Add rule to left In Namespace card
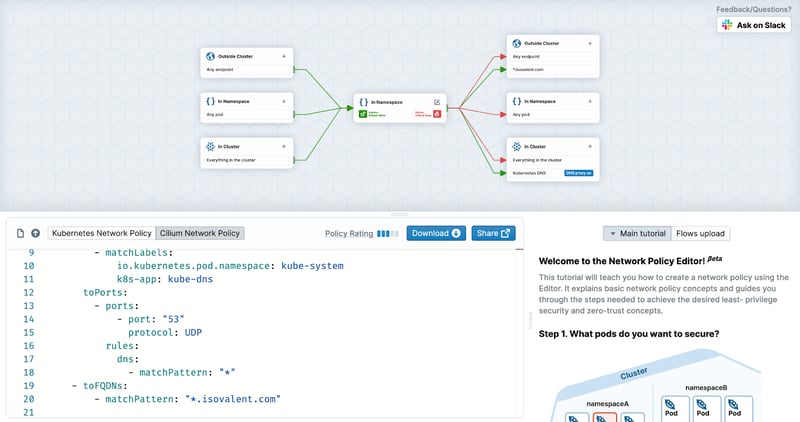Image resolution: width=800 pixels, height=422 pixels. click(x=284, y=102)
